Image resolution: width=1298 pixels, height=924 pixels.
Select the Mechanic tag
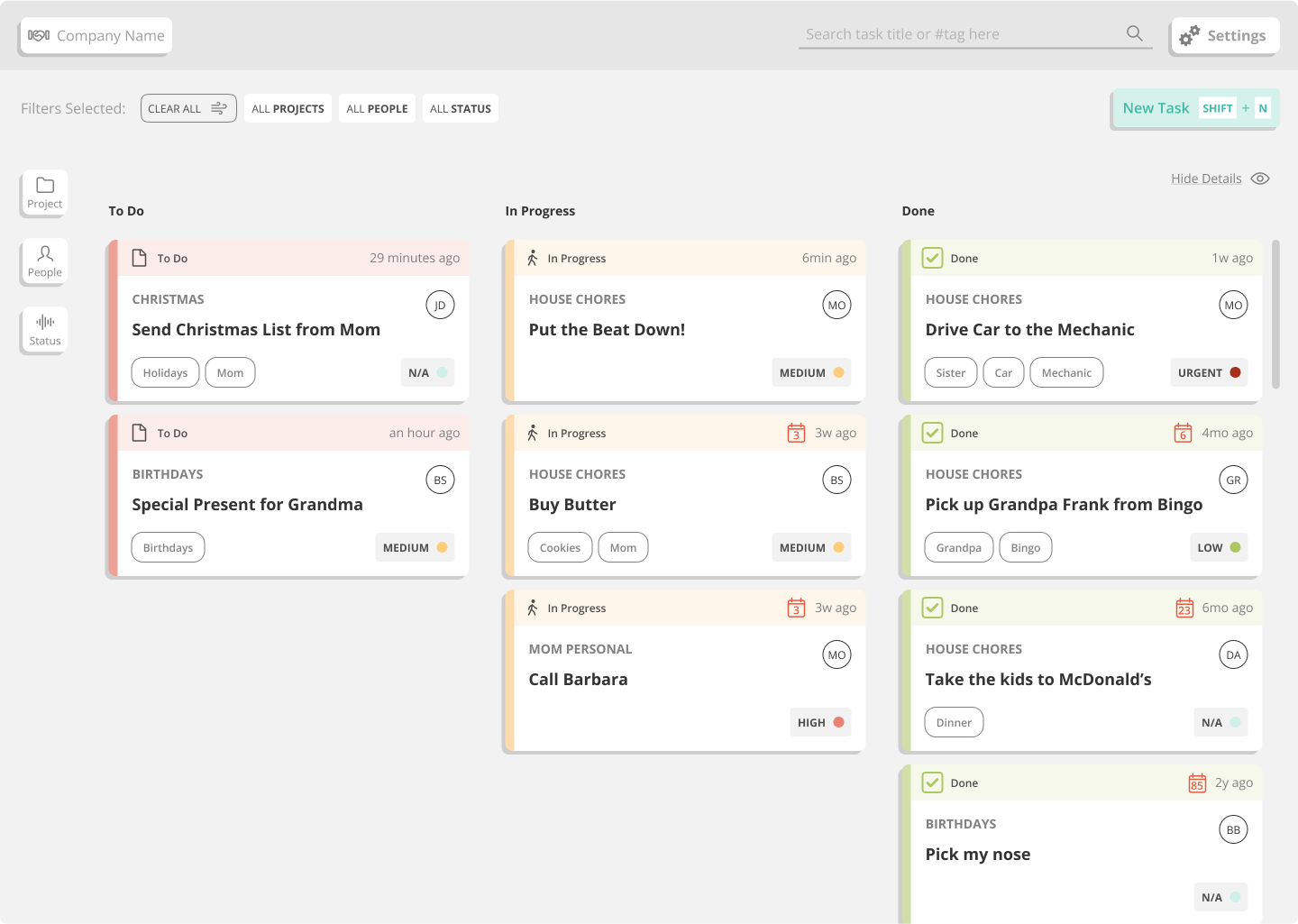[1066, 372]
